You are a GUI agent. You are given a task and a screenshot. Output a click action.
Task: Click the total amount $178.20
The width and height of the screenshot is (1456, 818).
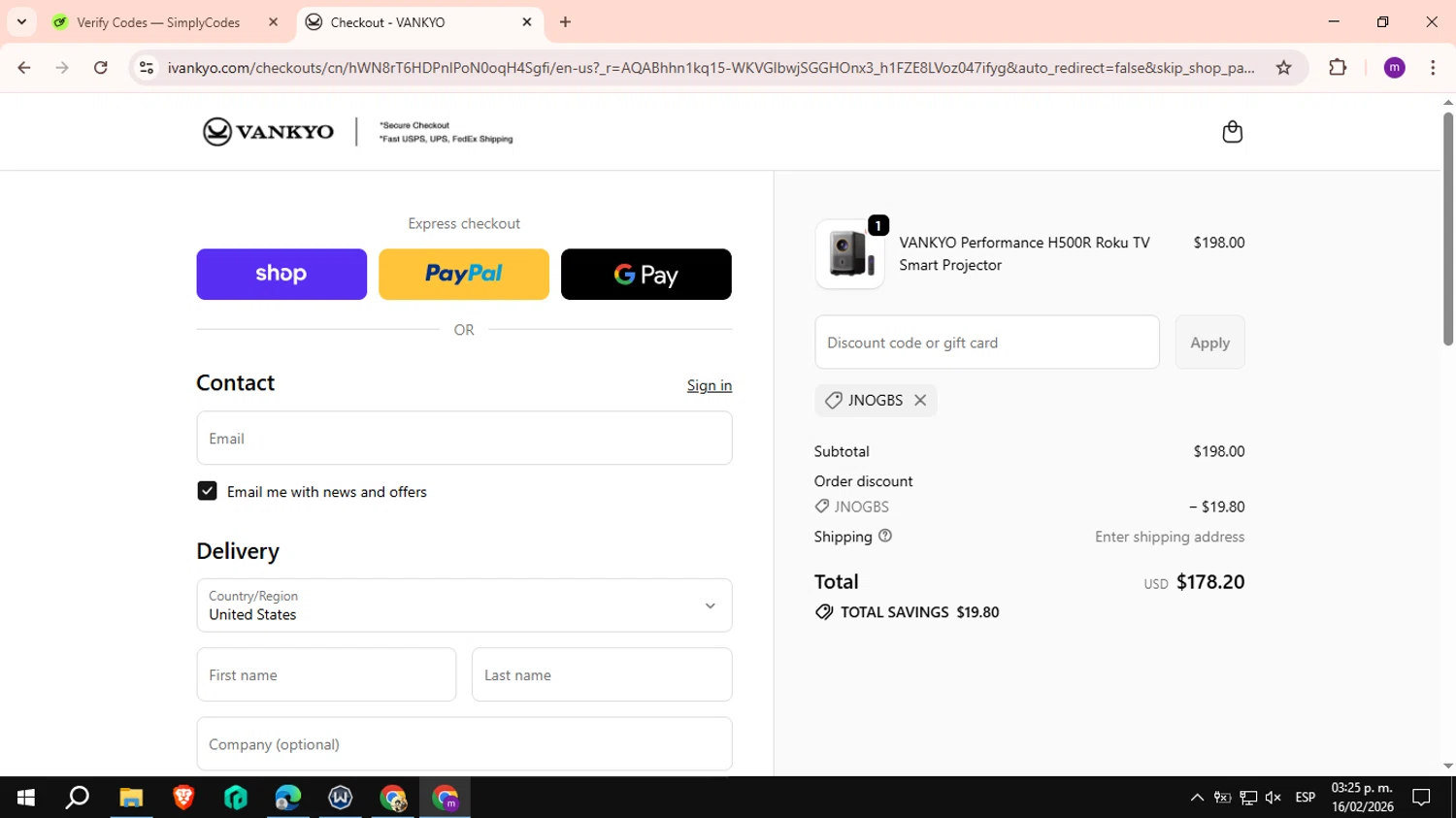(x=1210, y=581)
